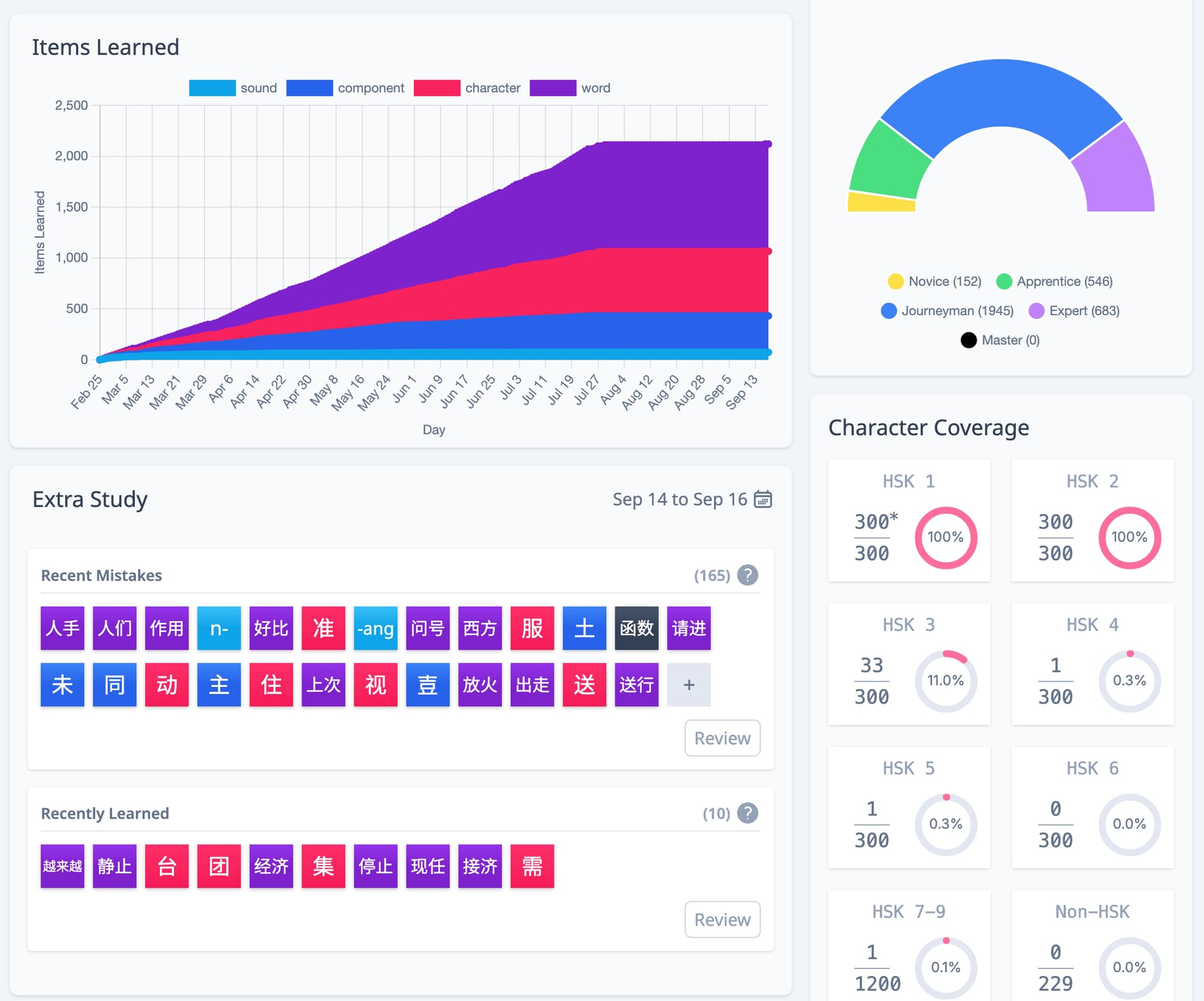Open the 函数 dark tile in Recent Mistakes
The height and width of the screenshot is (1001, 1204).
tap(636, 628)
